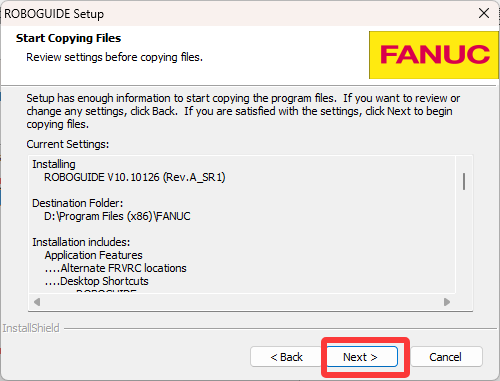500x381 pixels.
Task: Click the 'Application Features' entry
Action: (94, 255)
